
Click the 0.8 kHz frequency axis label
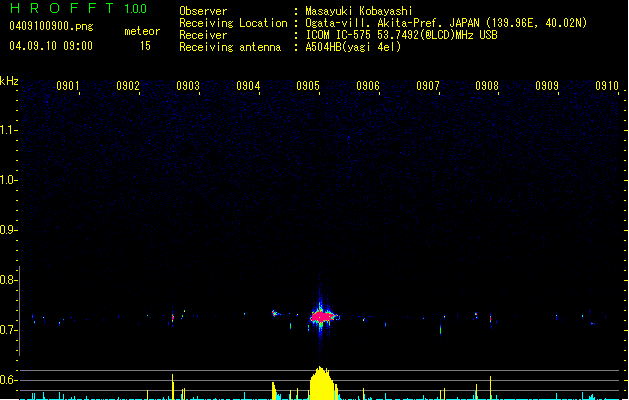(8, 280)
